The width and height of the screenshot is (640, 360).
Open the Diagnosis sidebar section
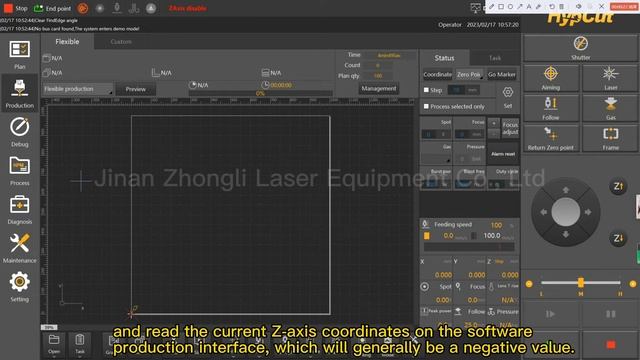(20, 209)
